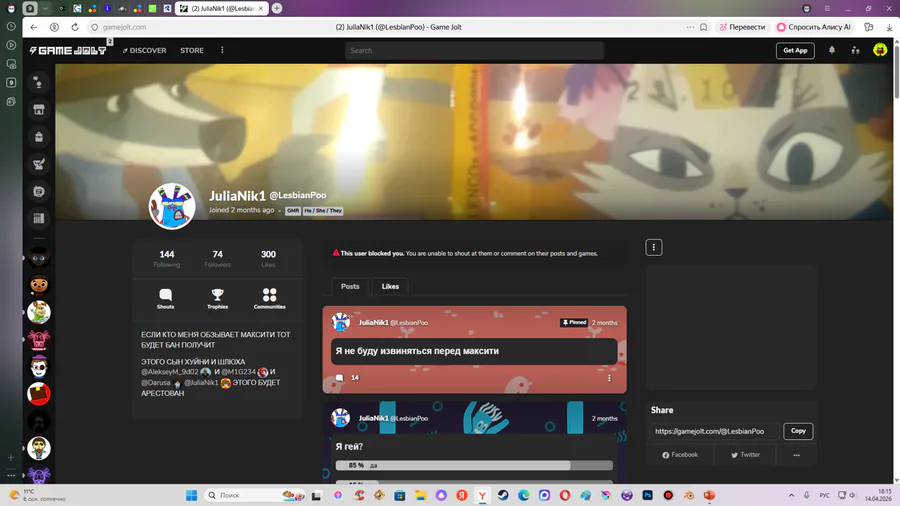The width and height of the screenshot is (900, 506).
Task: Show hidden tray icons chevron
Action: pyautogui.click(x=791, y=495)
